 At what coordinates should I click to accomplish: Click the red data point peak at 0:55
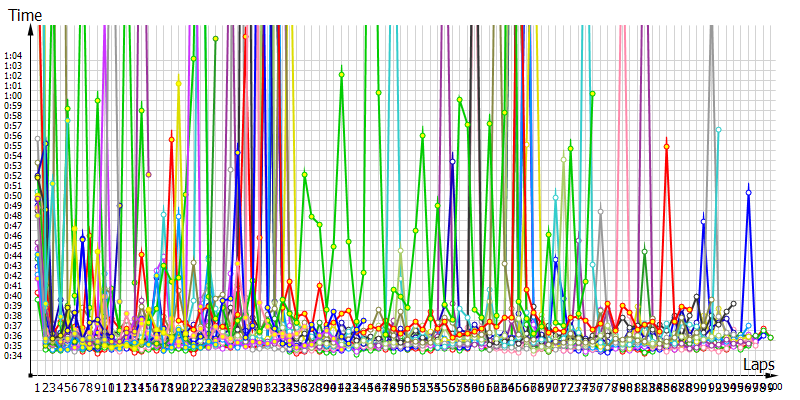pos(667,146)
